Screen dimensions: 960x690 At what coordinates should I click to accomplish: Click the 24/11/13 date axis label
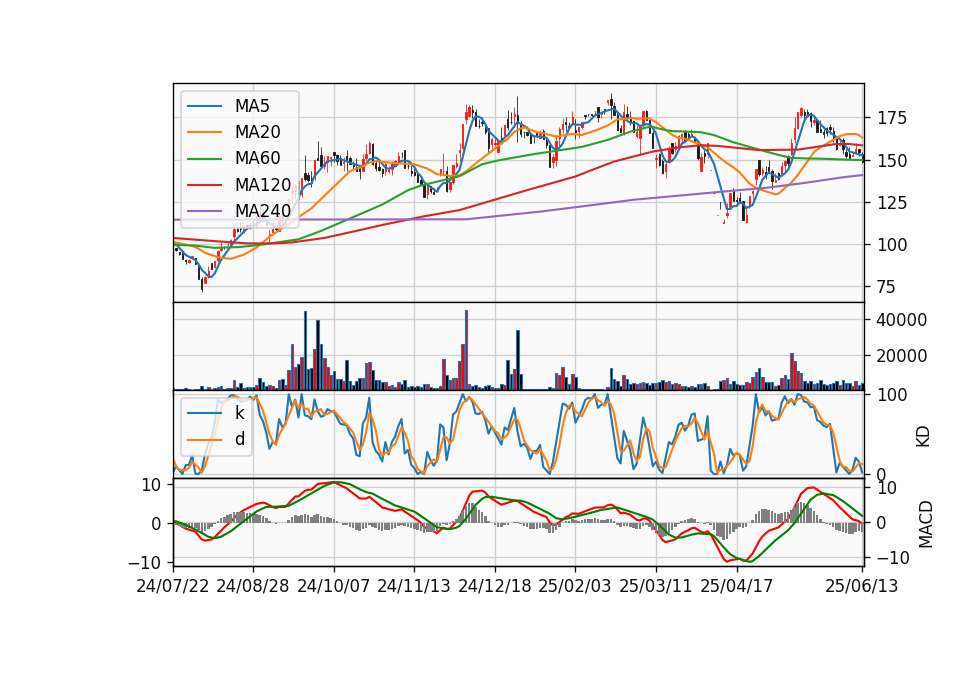[414, 587]
